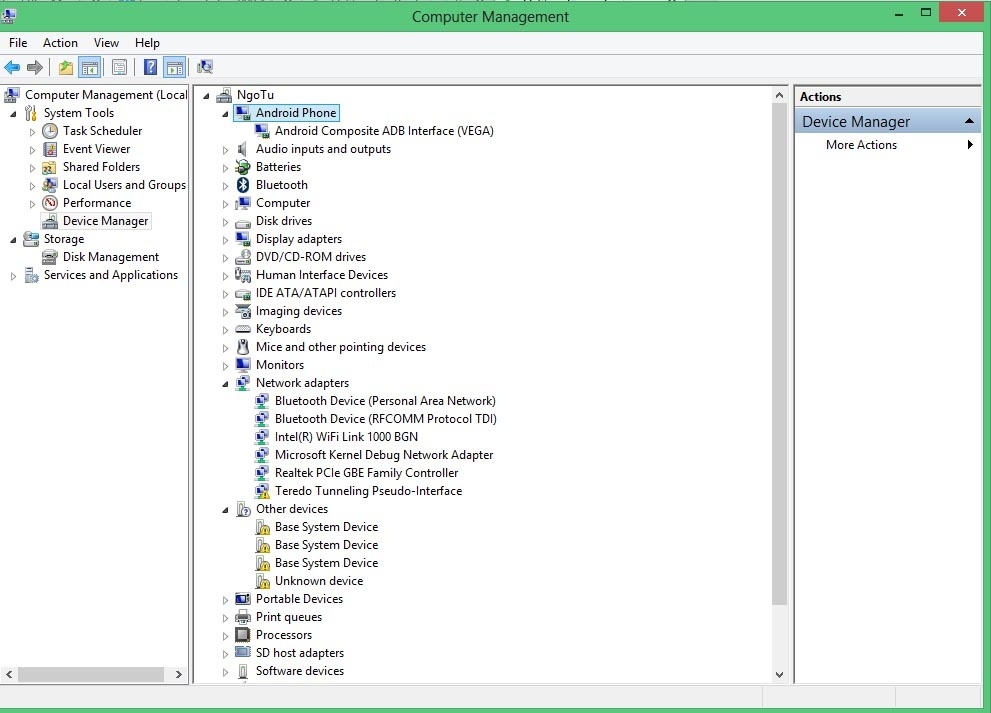The image size is (991, 713).
Task: Collapse the Other devices category
Action: [x=225, y=510]
